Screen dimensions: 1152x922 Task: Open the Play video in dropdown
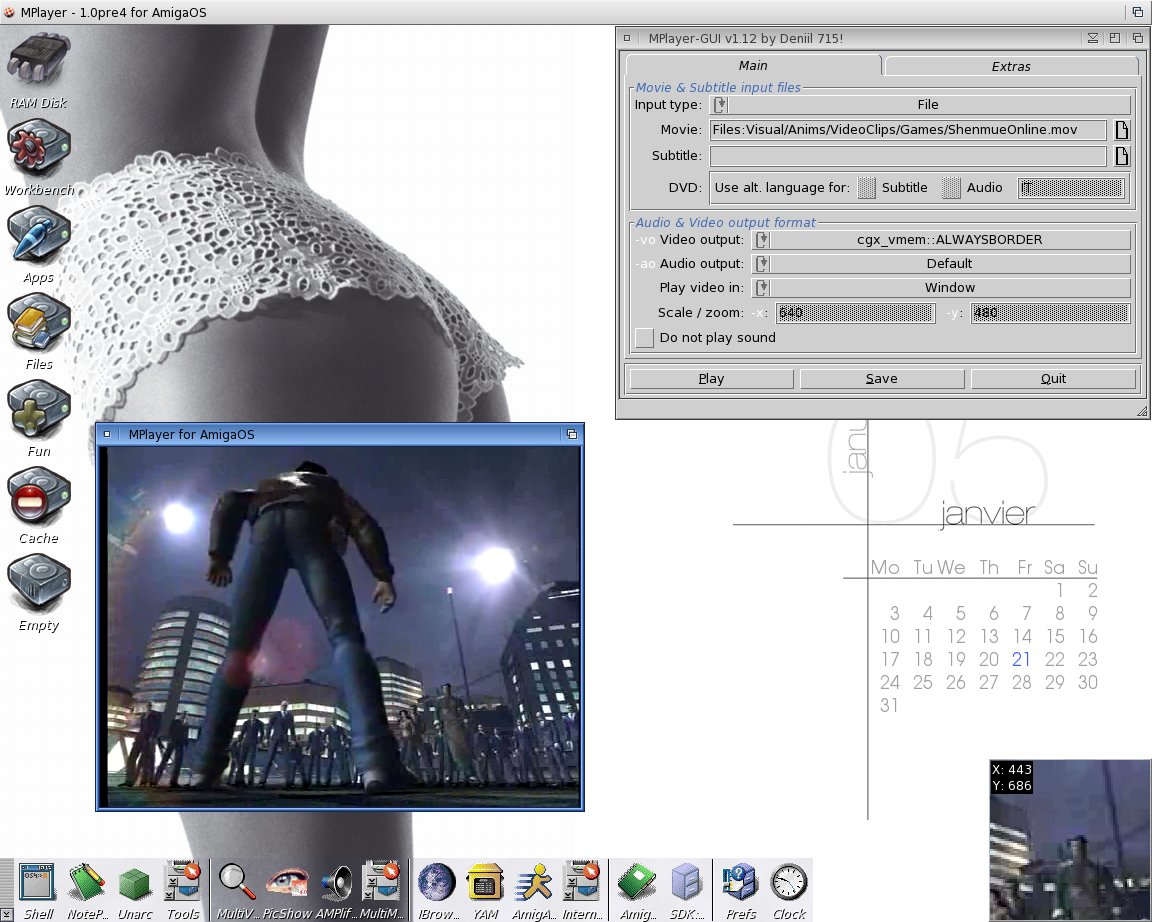[940, 288]
